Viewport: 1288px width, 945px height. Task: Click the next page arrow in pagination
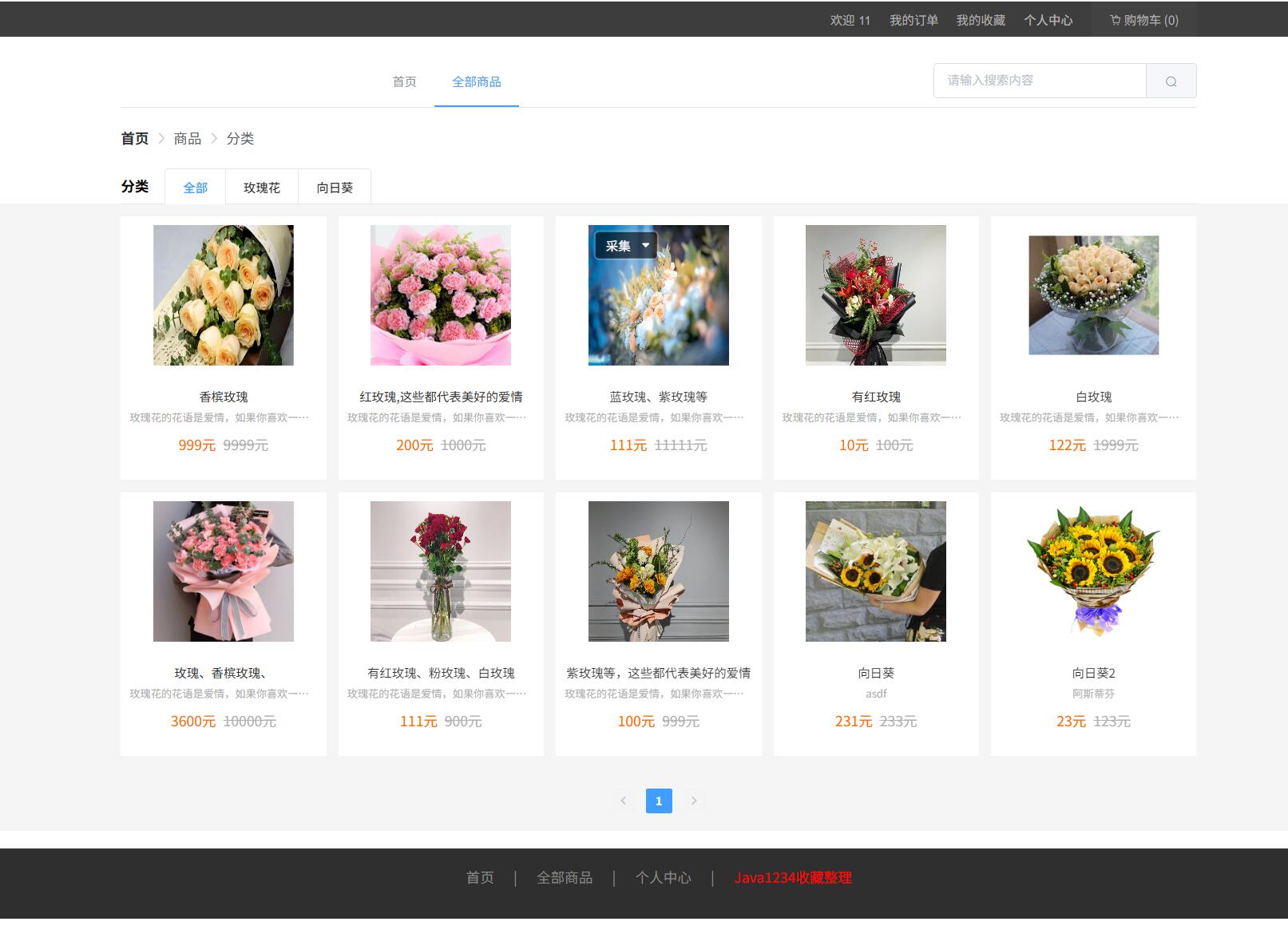694,801
